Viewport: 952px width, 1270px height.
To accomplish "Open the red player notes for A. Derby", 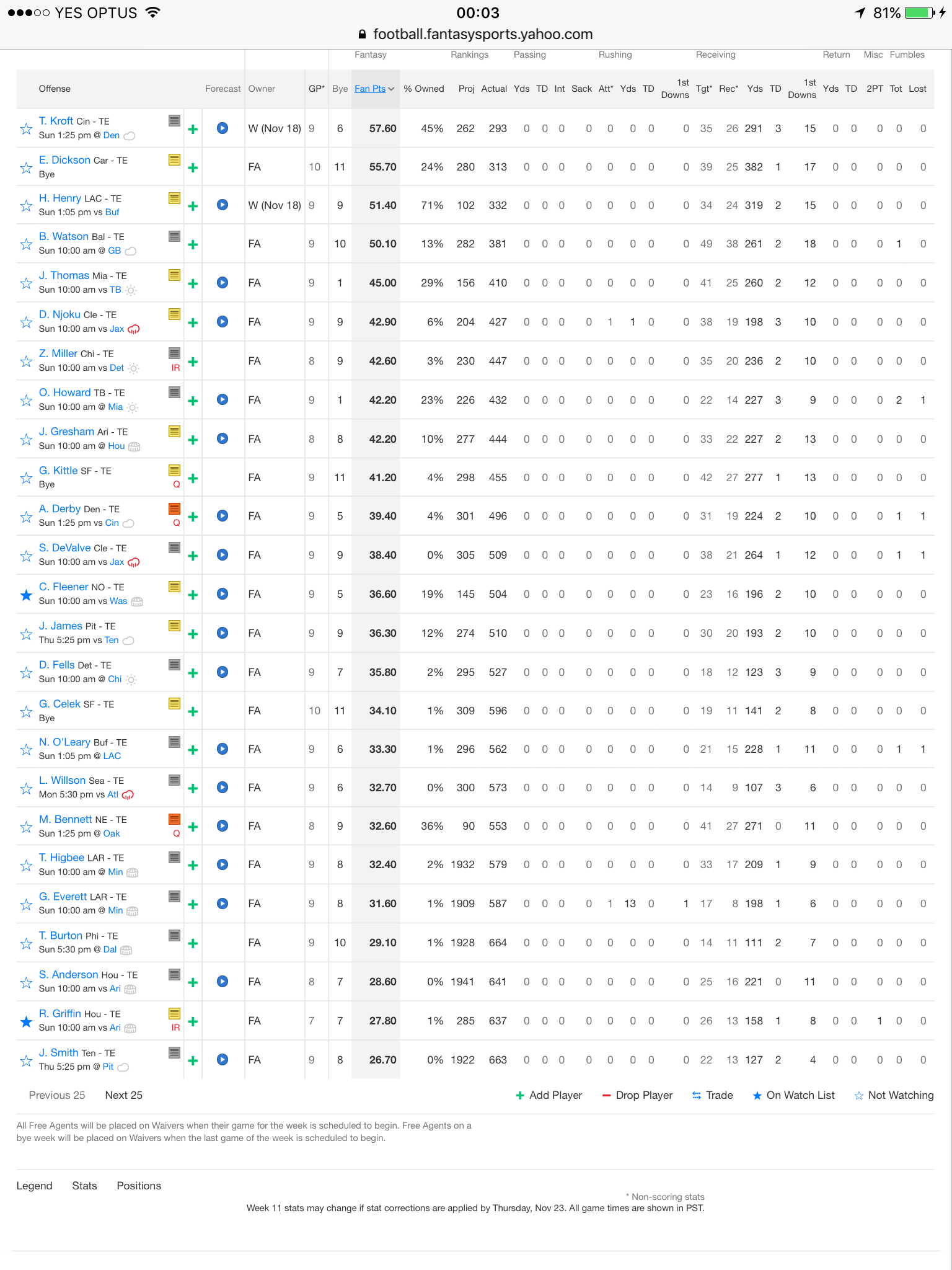I will click(175, 508).
